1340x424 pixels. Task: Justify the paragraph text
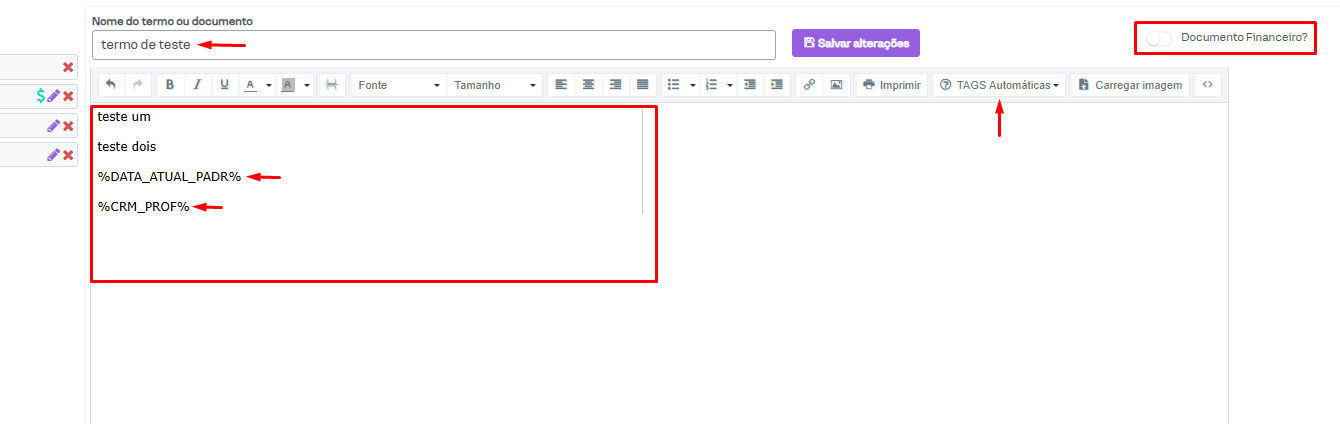click(642, 85)
